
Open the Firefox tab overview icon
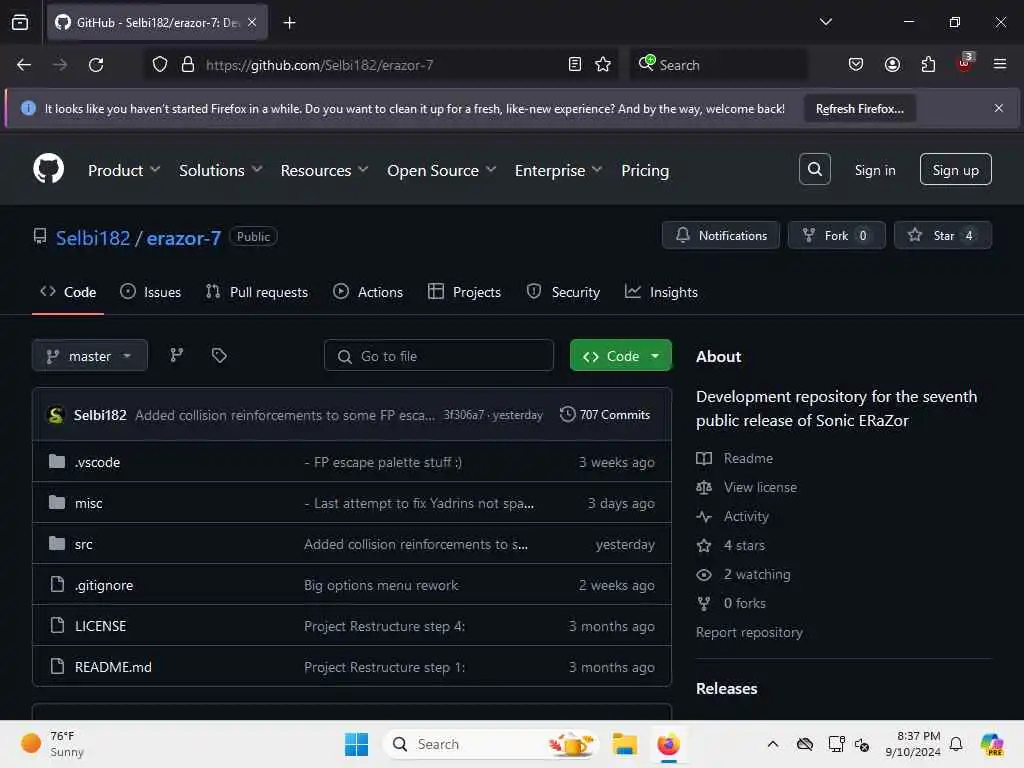click(20, 22)
